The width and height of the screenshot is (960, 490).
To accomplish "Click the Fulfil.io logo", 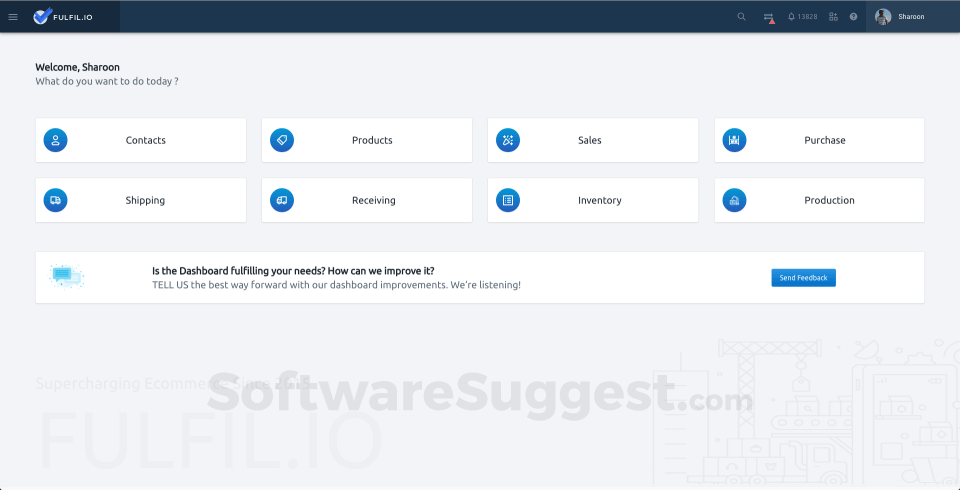I will click(x=63, y=17).
